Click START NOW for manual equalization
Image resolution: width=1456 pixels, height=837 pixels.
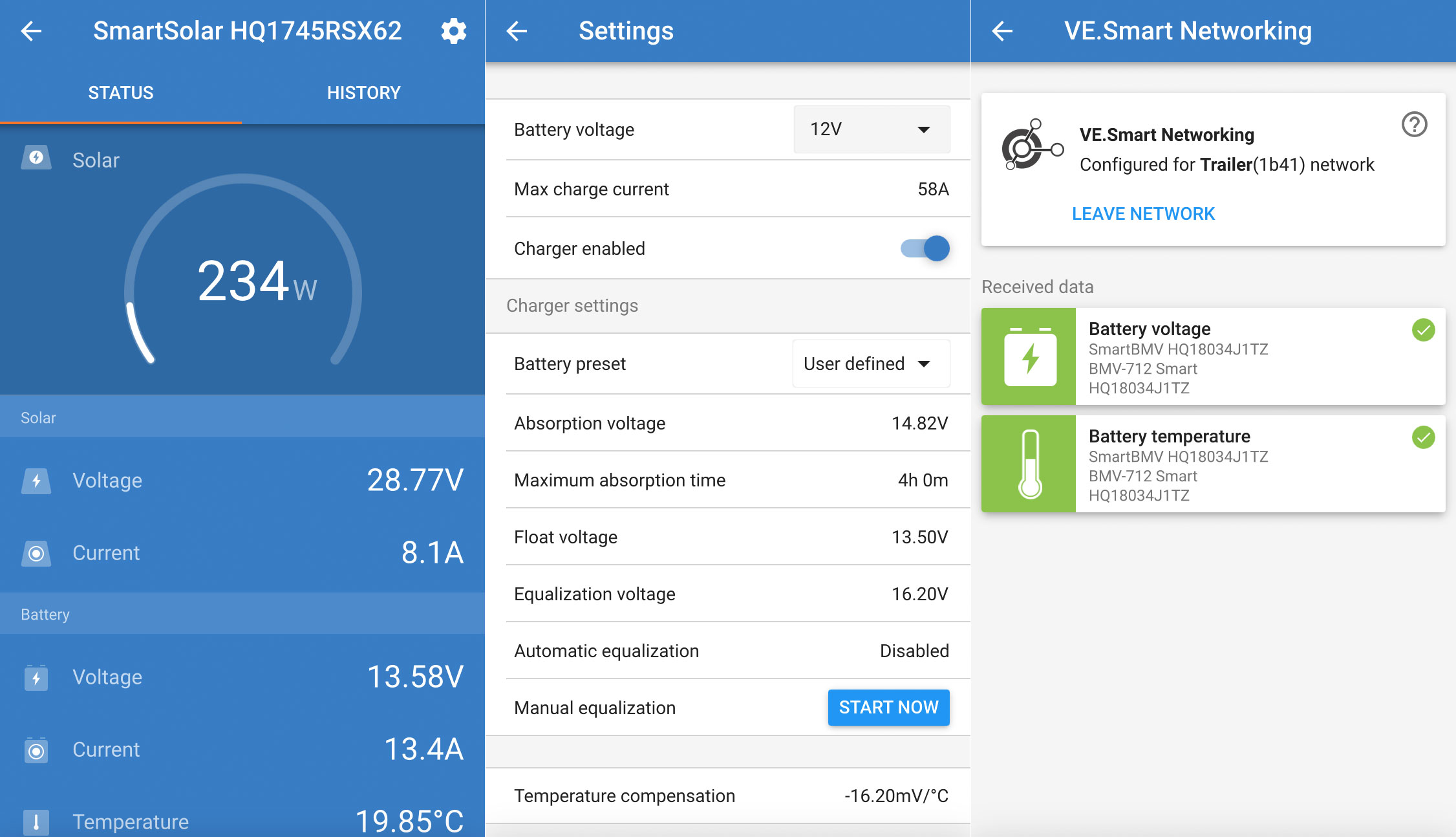click(888, 707)
